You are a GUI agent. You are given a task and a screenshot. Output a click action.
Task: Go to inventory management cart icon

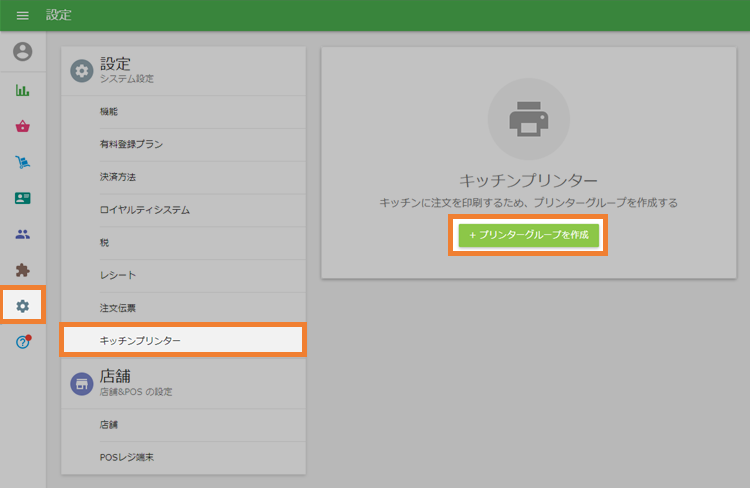[22, 162]
